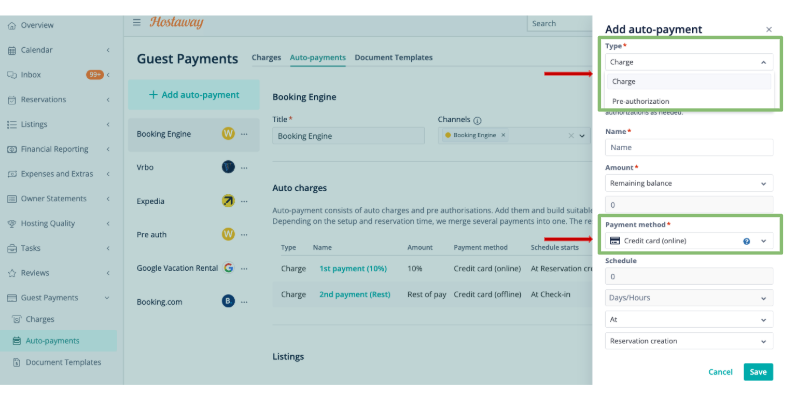This screenshot has height=403, width=791.
Task: Click the Reviews star icon
Action: (x=12, y=273)
